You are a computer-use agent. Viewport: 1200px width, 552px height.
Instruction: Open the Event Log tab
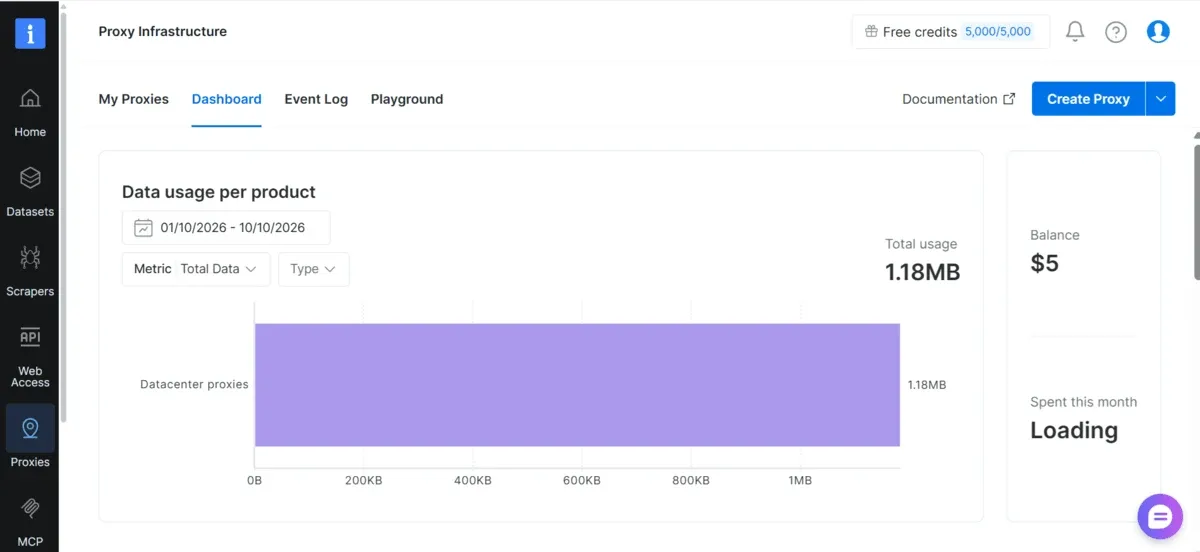click(316, 99)
